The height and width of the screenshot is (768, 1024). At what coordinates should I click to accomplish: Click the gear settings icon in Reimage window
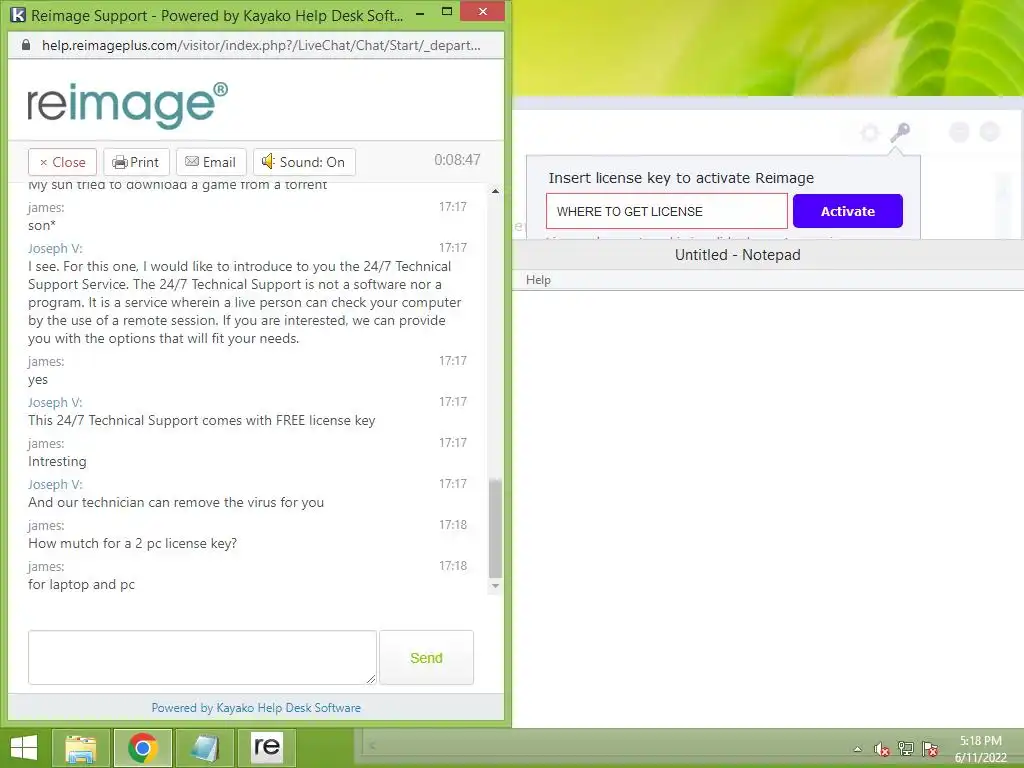(869, 133)
